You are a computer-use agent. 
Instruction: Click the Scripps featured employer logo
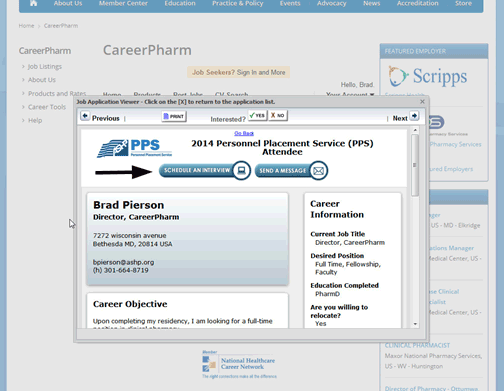pos(428,76)
